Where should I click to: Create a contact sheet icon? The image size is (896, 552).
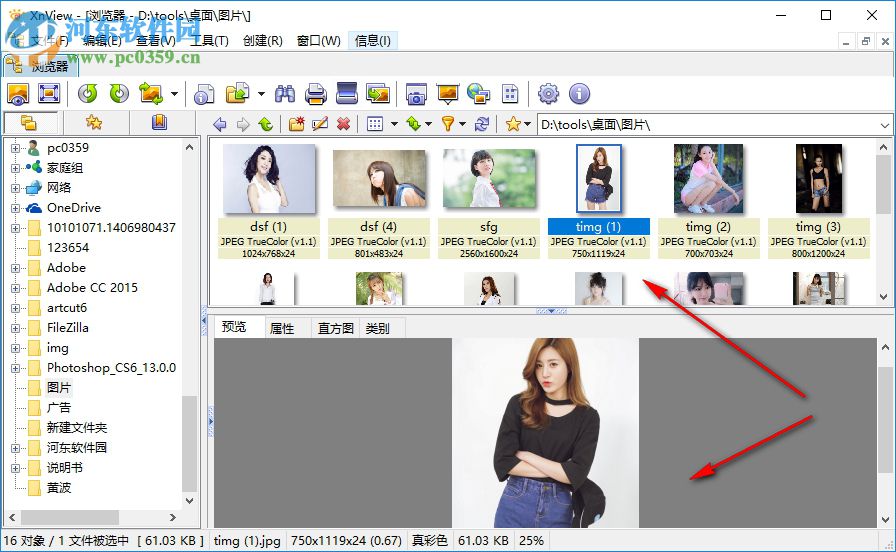(510, 94)
